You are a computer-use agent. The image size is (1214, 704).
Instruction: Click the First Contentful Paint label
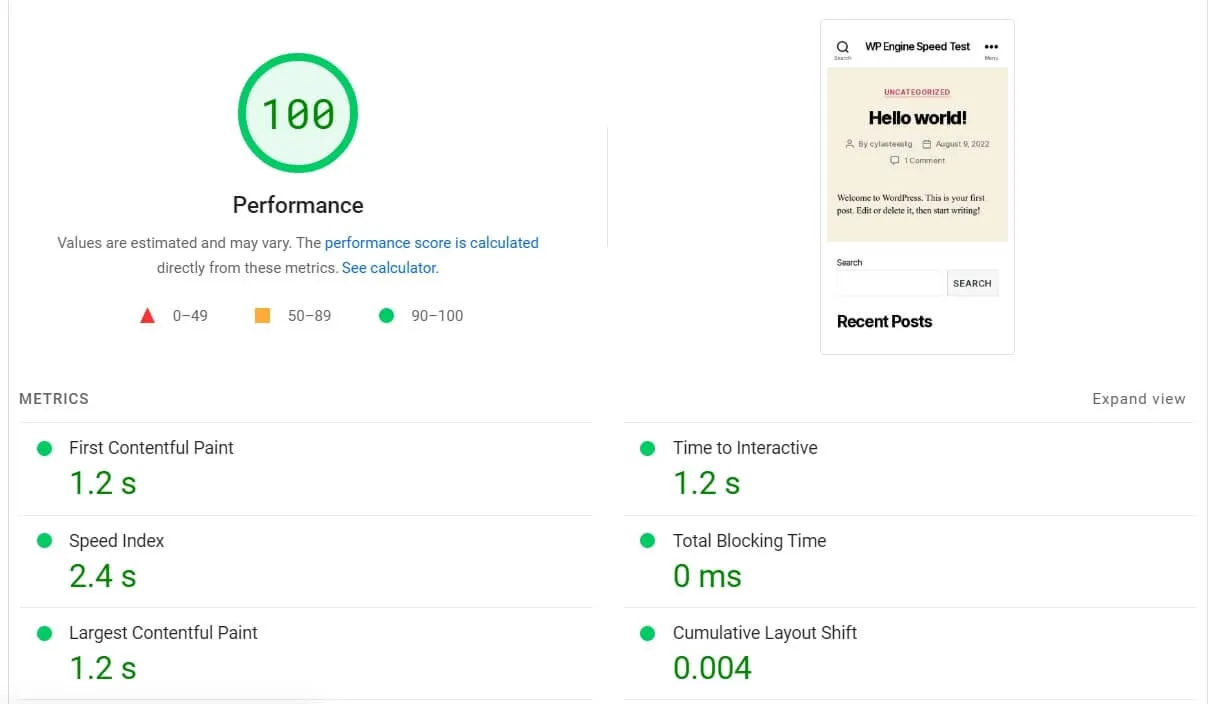[x=151, y=448]
